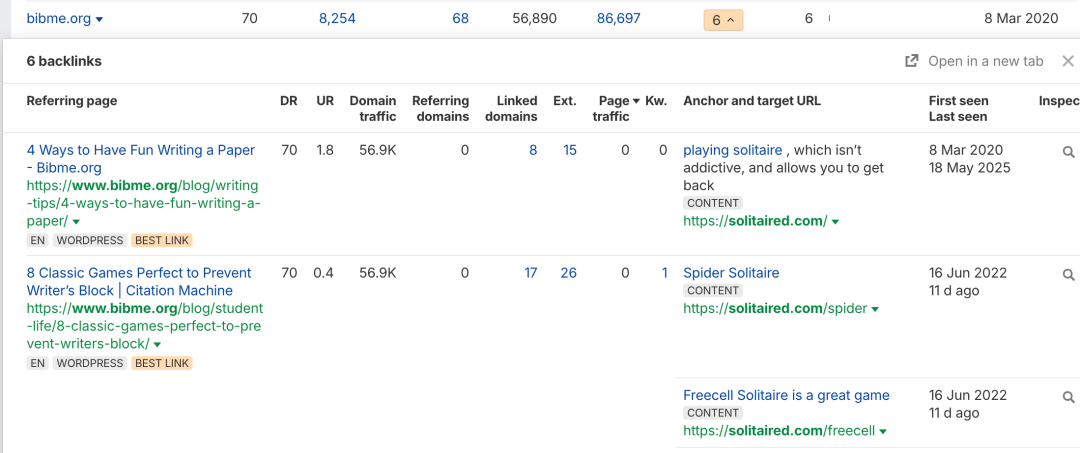Click the DR column header
1080x453 pixels.
[x=289, y=101]
